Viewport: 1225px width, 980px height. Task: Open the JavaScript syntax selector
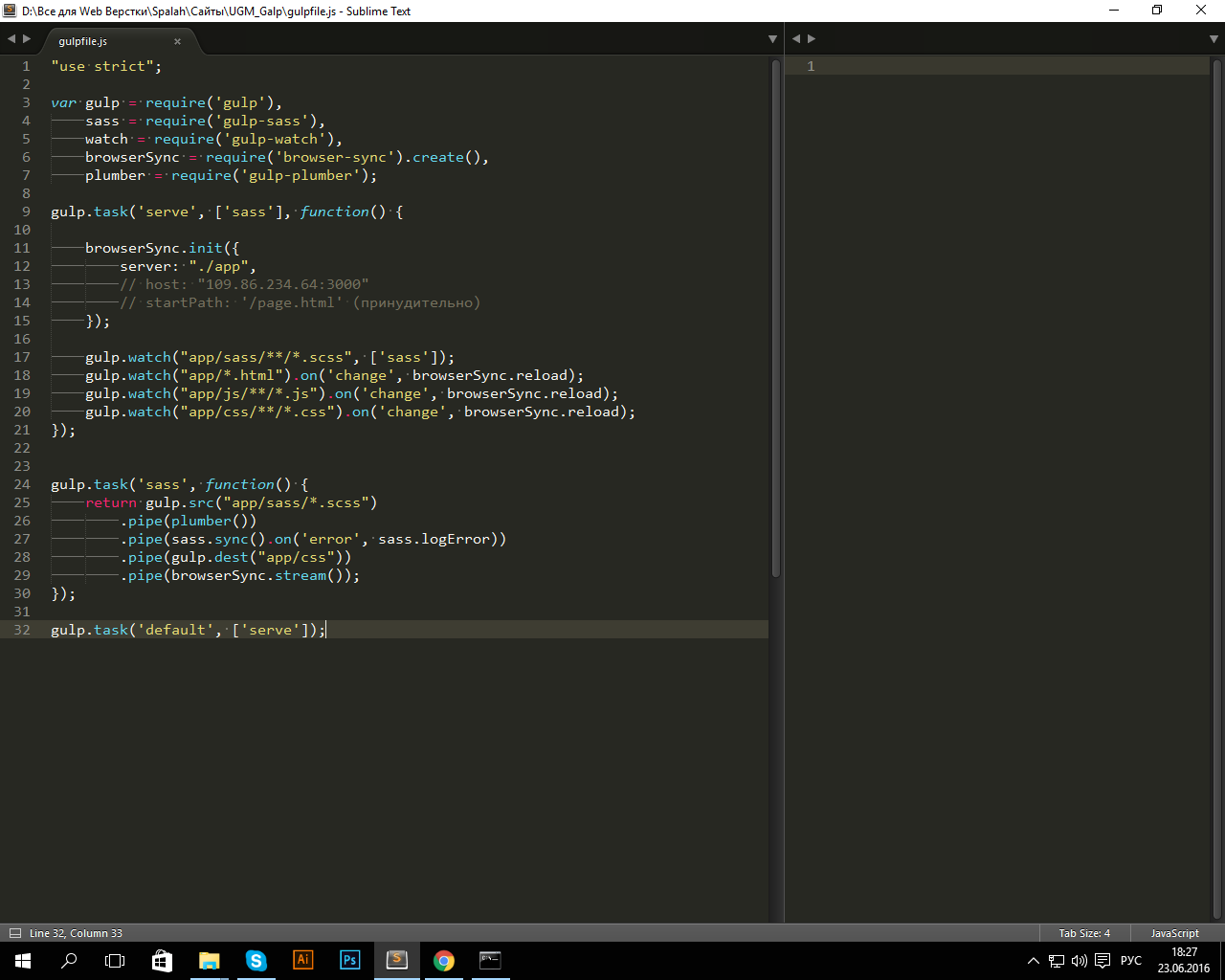[1174, 933]
